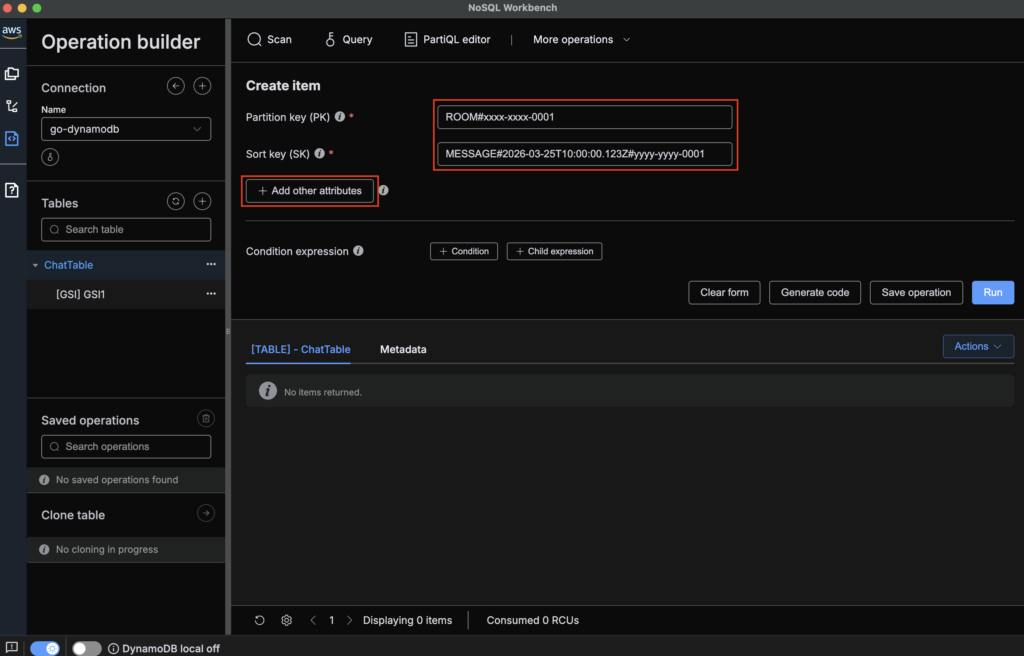Click the feedback icon in status bar
1024x656 pixels.
(x=11, y=648)
